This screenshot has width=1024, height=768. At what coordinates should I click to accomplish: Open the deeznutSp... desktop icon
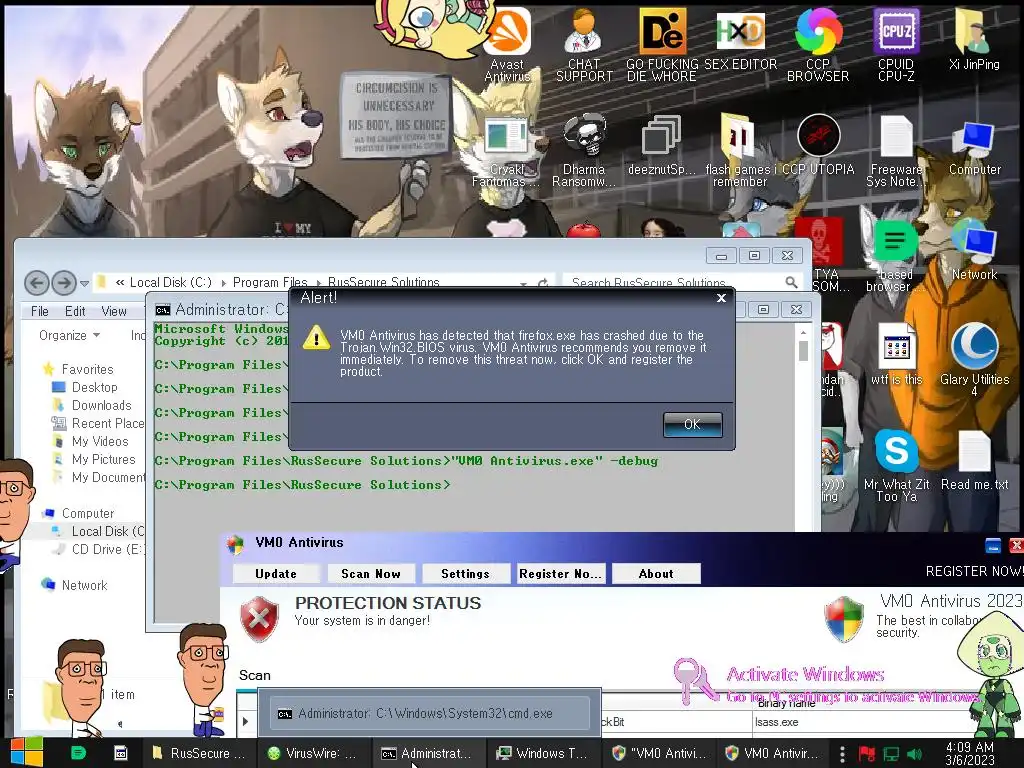coord(662,145)
